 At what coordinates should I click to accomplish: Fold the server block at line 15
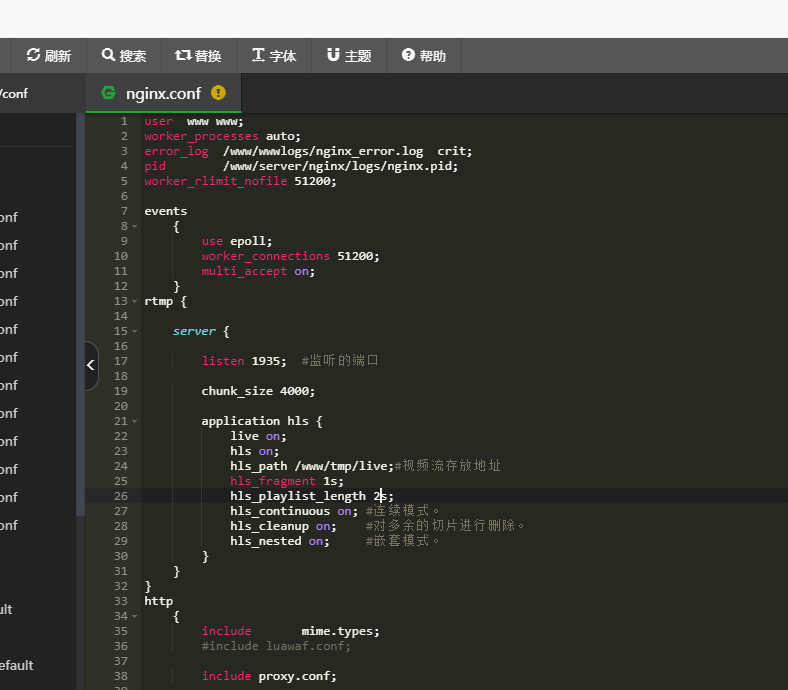(x=135, y=331)
